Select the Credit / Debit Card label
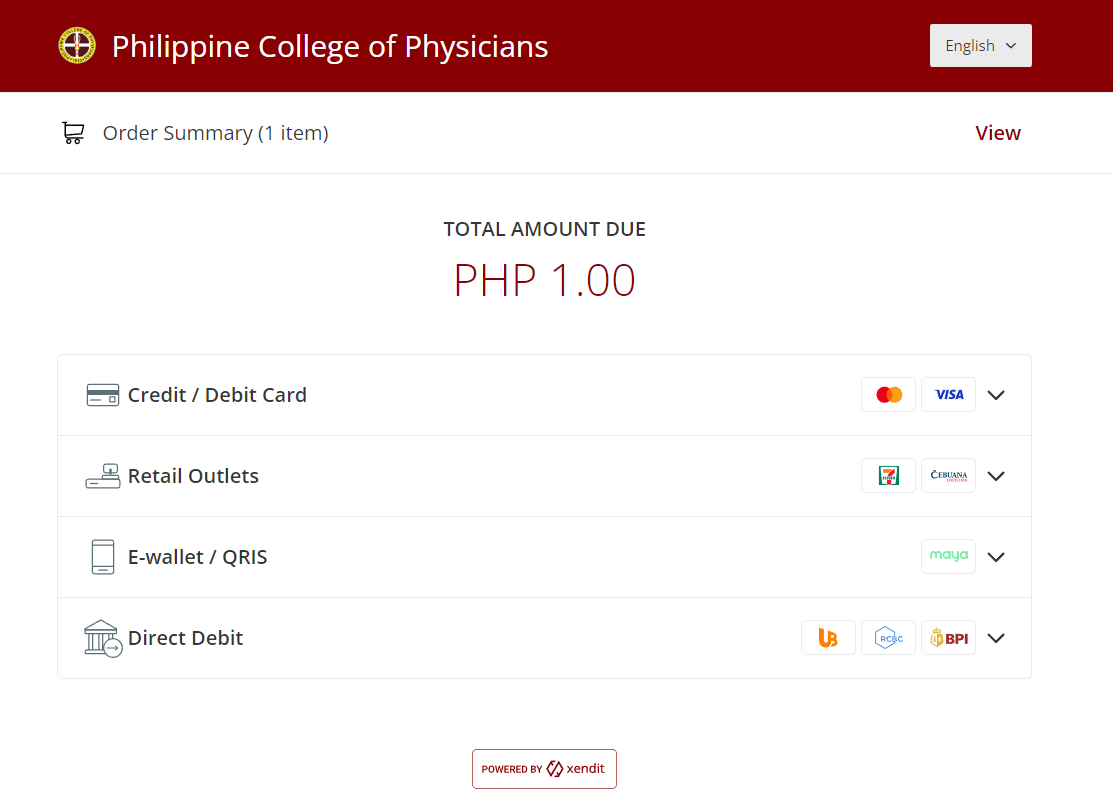 pyautogui.click(x=217, y=395)
